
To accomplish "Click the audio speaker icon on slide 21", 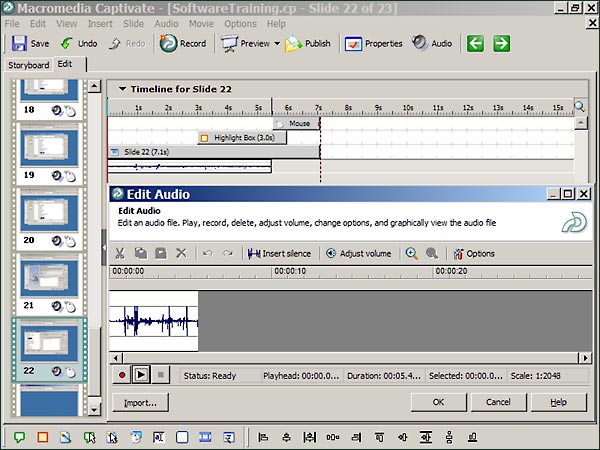I will 57,306.
